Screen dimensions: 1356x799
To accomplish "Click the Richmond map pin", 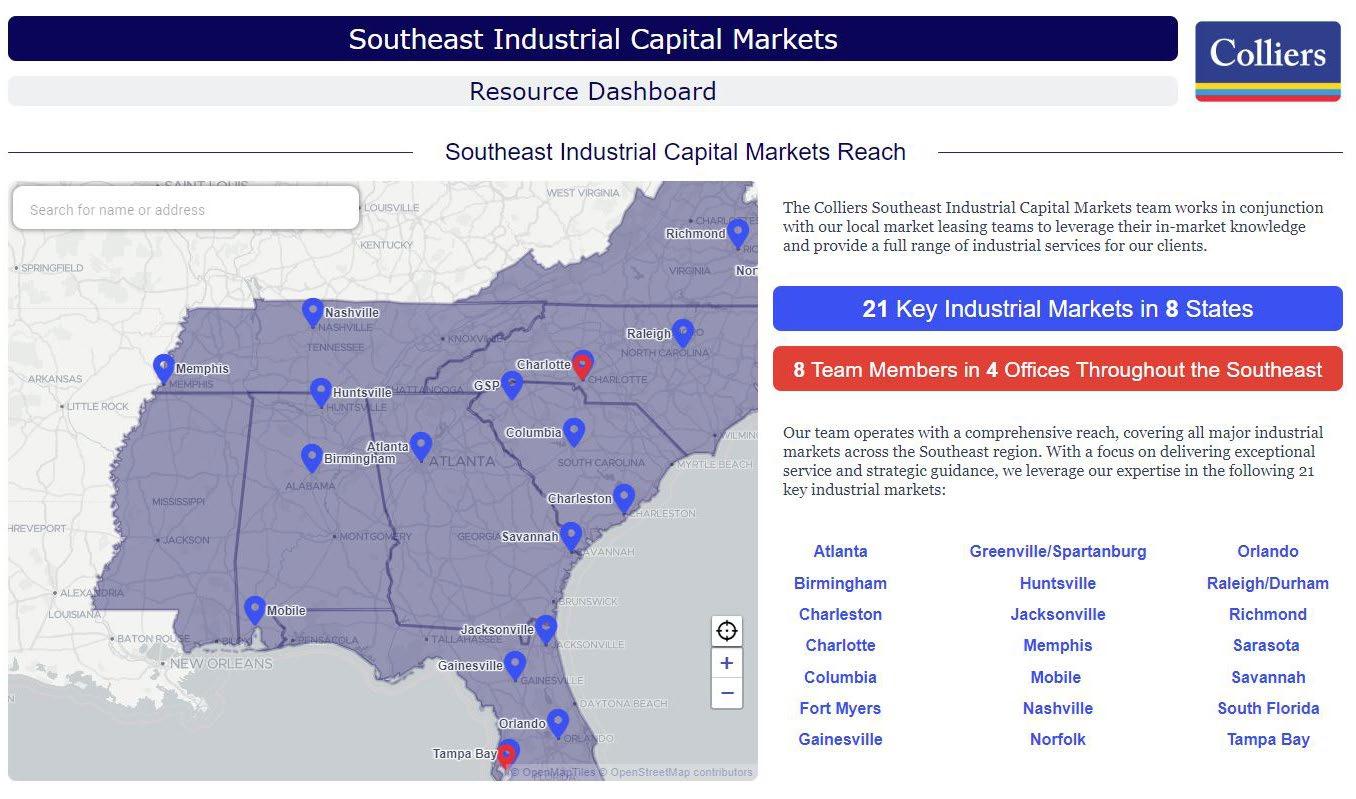I will [738, 233].
